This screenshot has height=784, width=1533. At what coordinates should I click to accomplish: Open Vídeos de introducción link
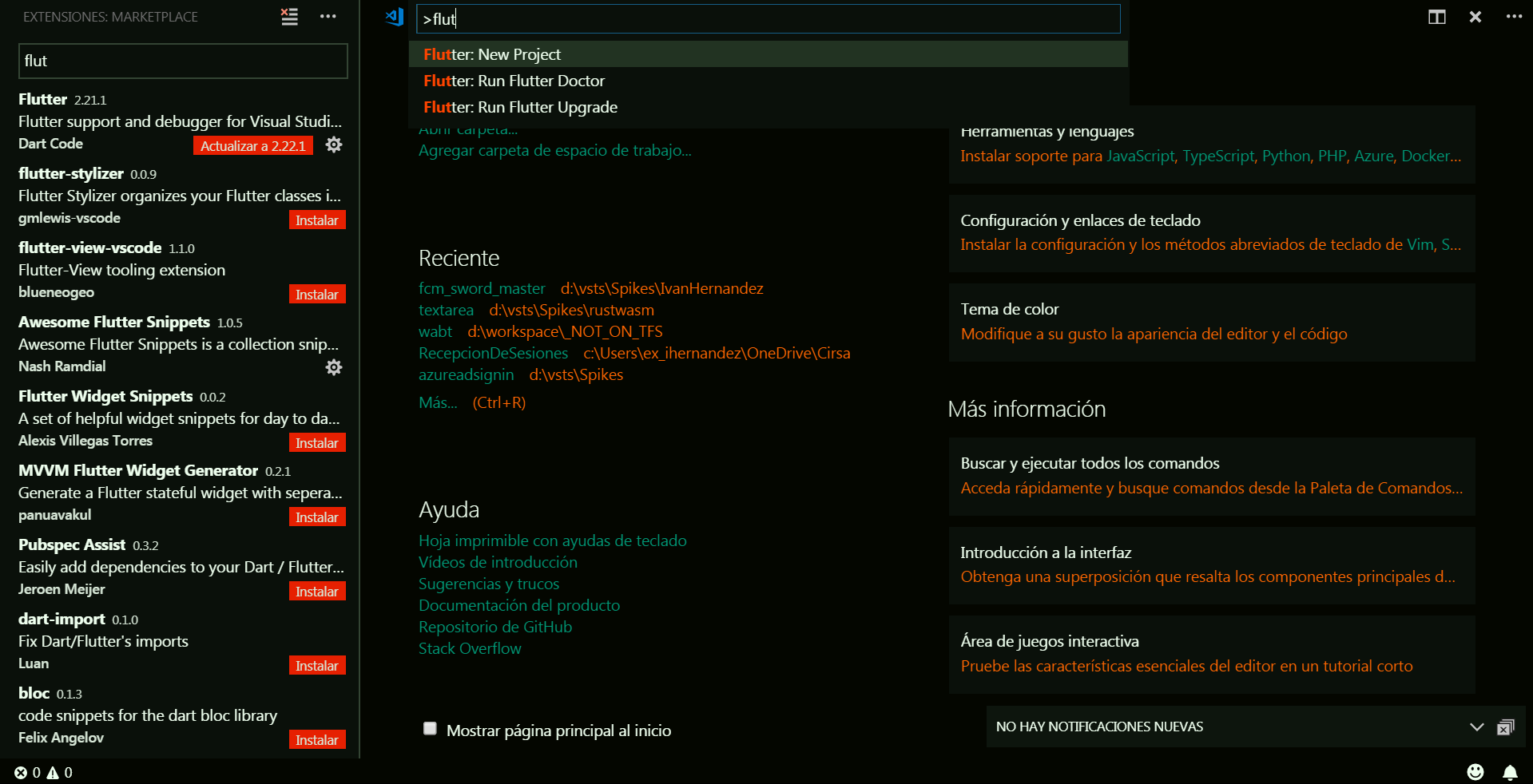coord(498,562)
